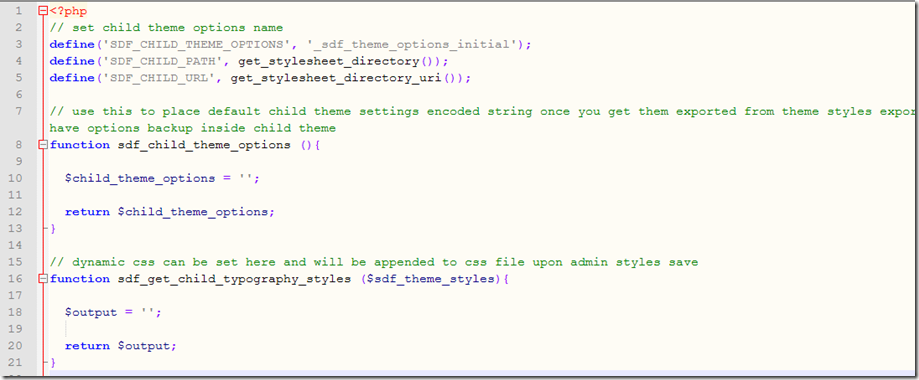Click the return keyword on line 12
The width and height of the screenshot is (919, 380).
[87, 212]
